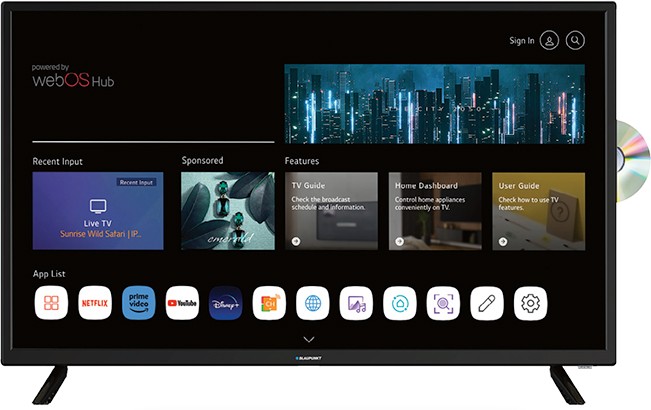
Task: Launch the web browser globe icon
Action: point(313,303)
